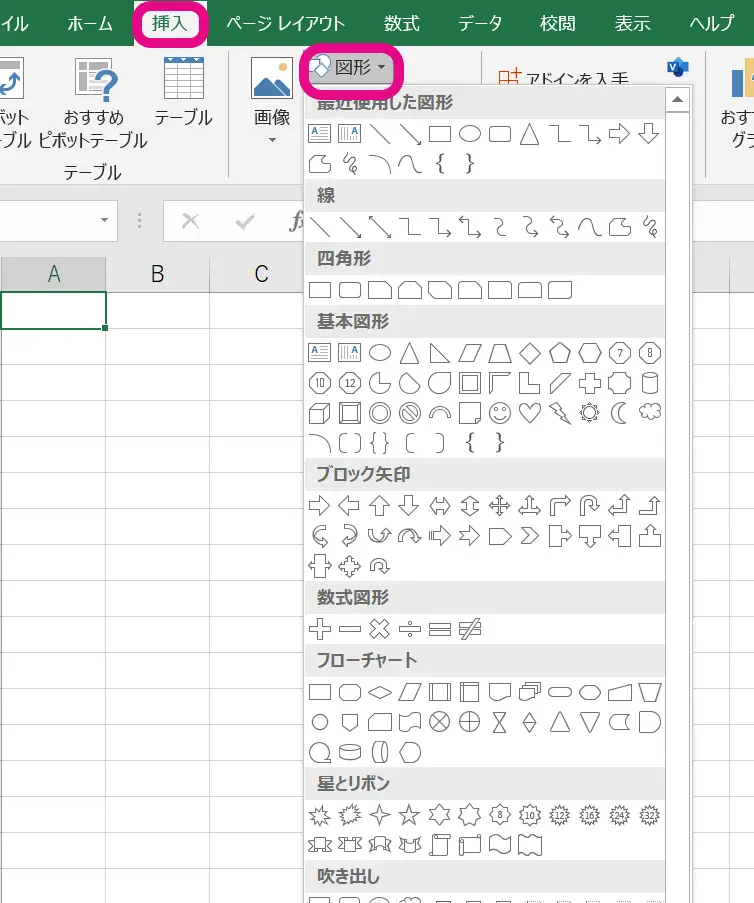The height and width of the screenshot is (903, 754).
Task: Select smiley face shape
Action: (499, 413)
